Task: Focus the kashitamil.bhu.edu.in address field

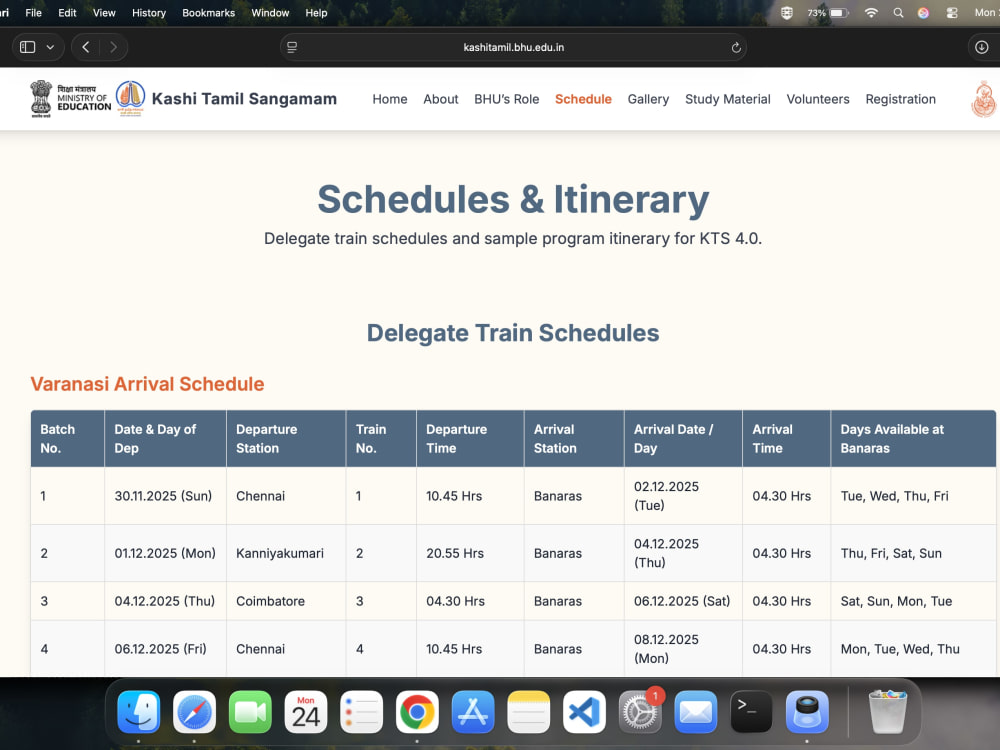Action: click(513, 47)
